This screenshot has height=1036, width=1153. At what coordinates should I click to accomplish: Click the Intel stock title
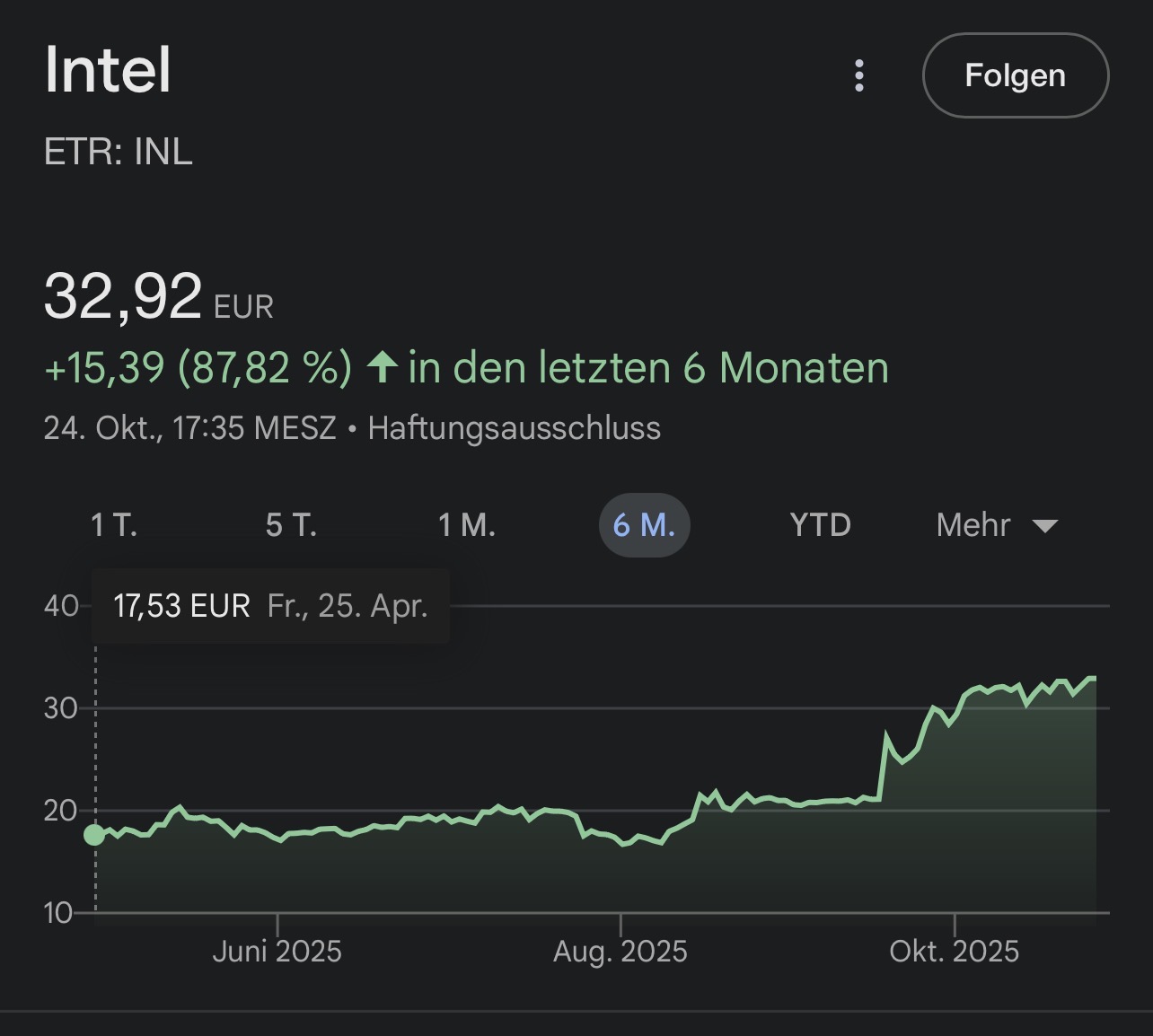(x=108, y=70)
